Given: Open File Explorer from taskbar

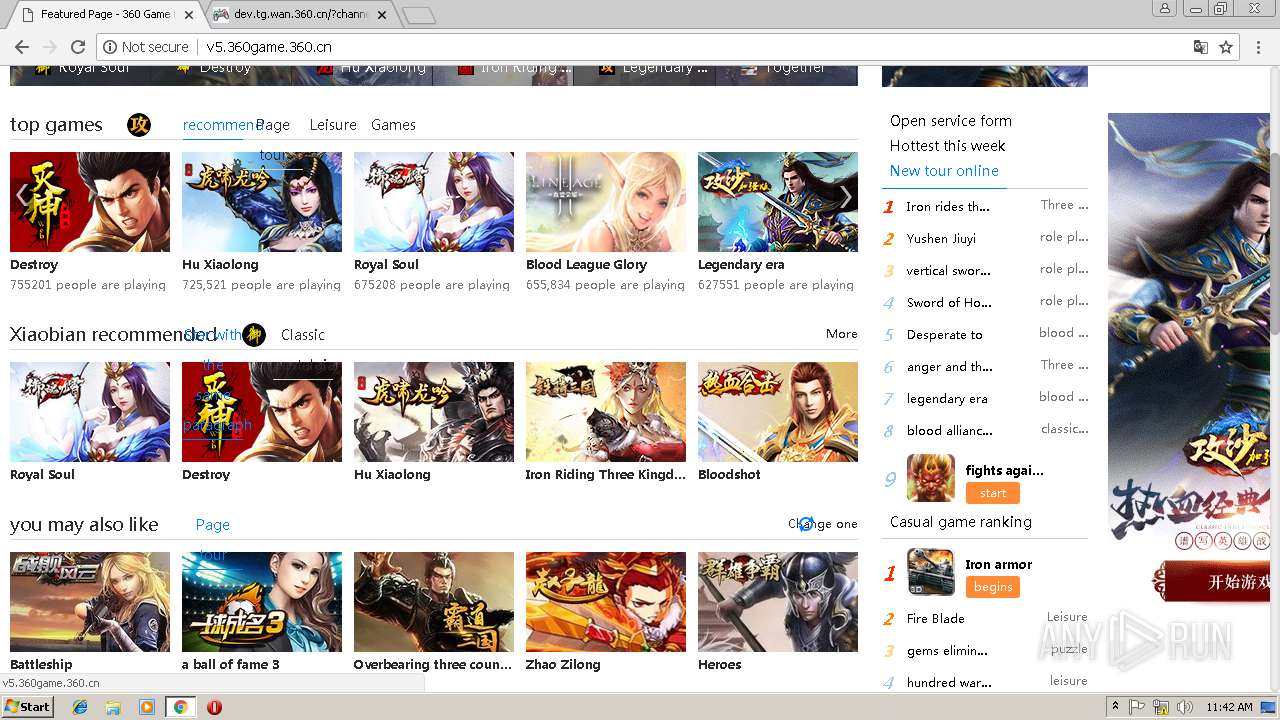Looking at the screenshot, I should click(x=113, y=707).
